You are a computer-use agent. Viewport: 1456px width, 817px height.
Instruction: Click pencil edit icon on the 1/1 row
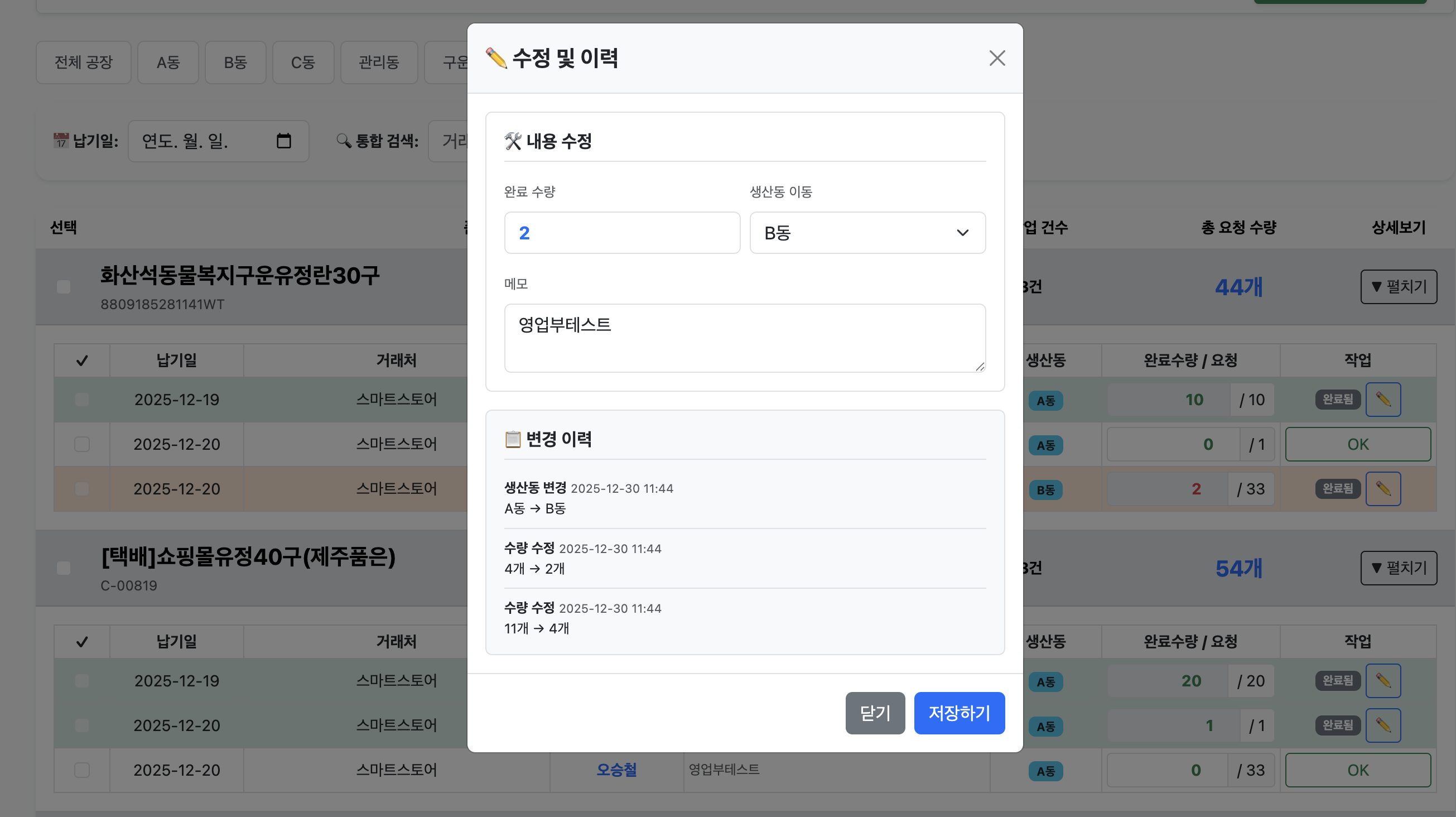click(x=1382, y=725)
